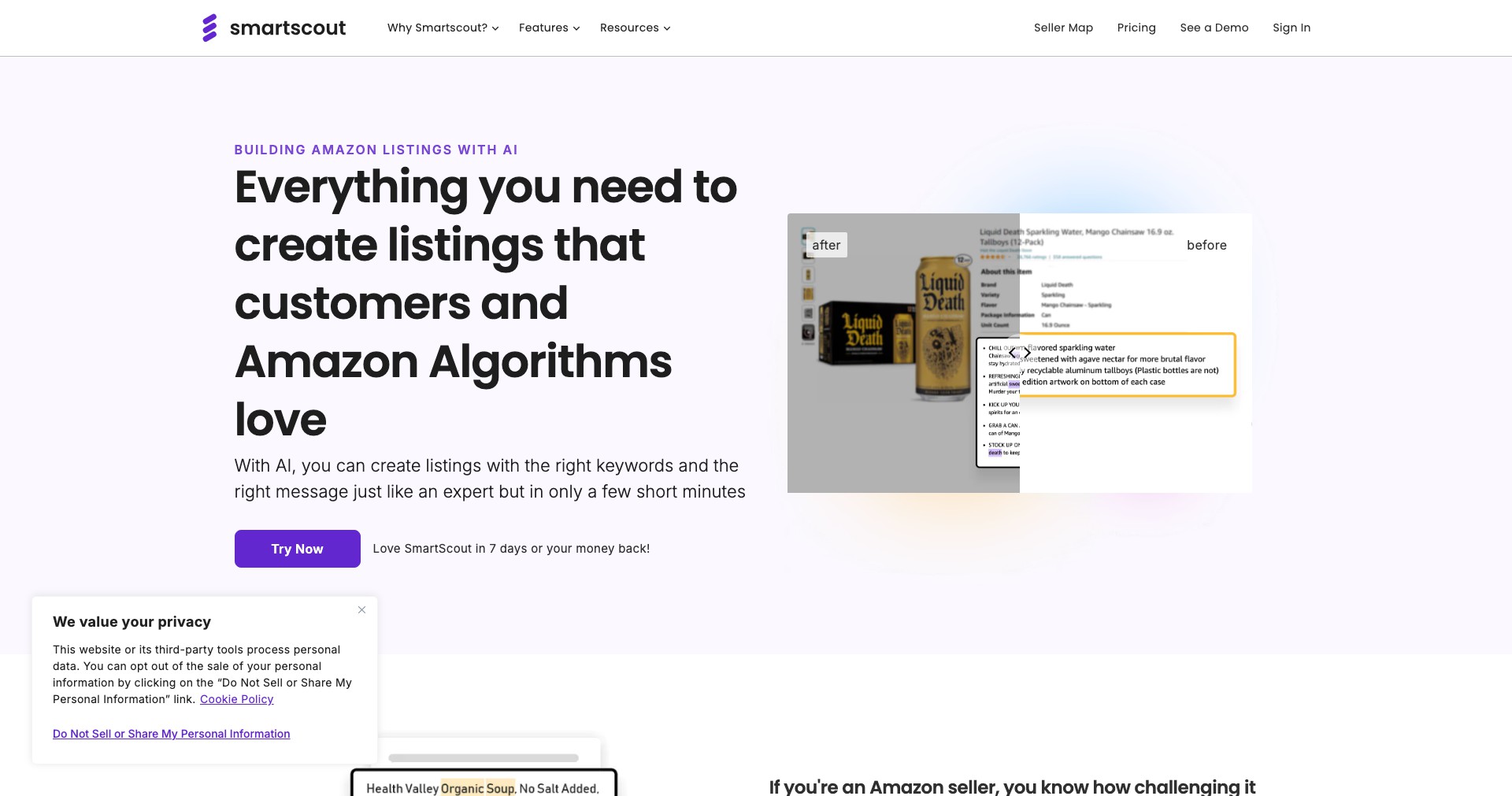
Task: Click the 'after' label on comparison image
Action: 826,245
